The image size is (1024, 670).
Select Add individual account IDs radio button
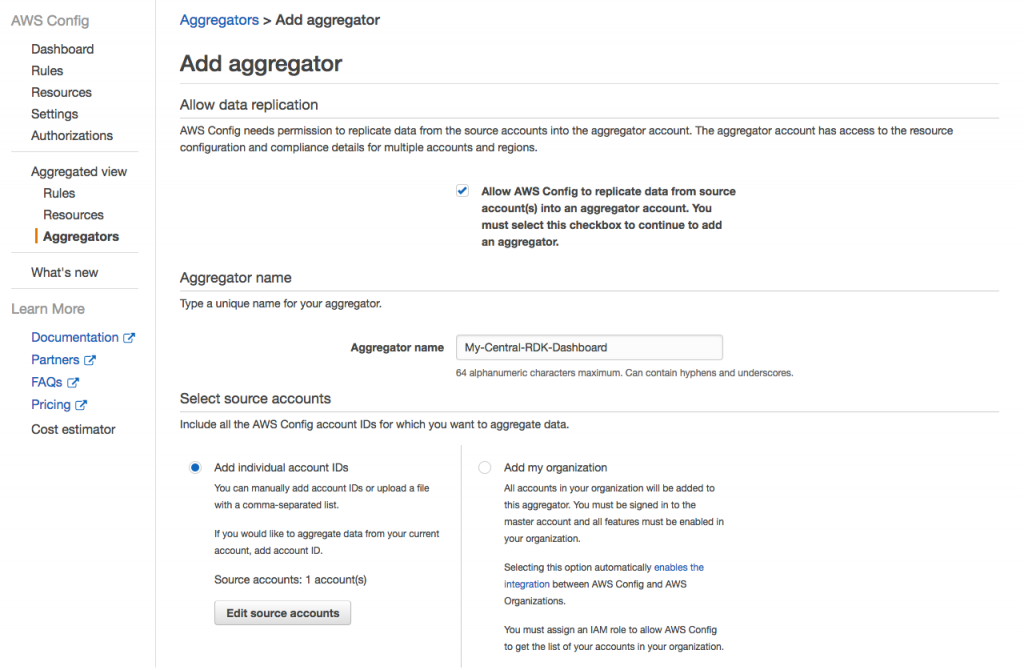click(x=195, y=468)
